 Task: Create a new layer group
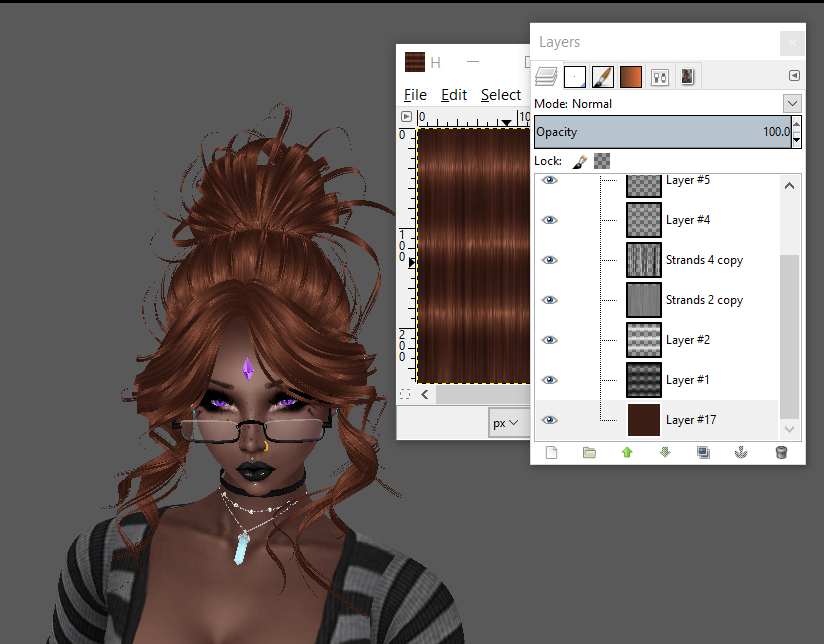(x=589, y=453)
